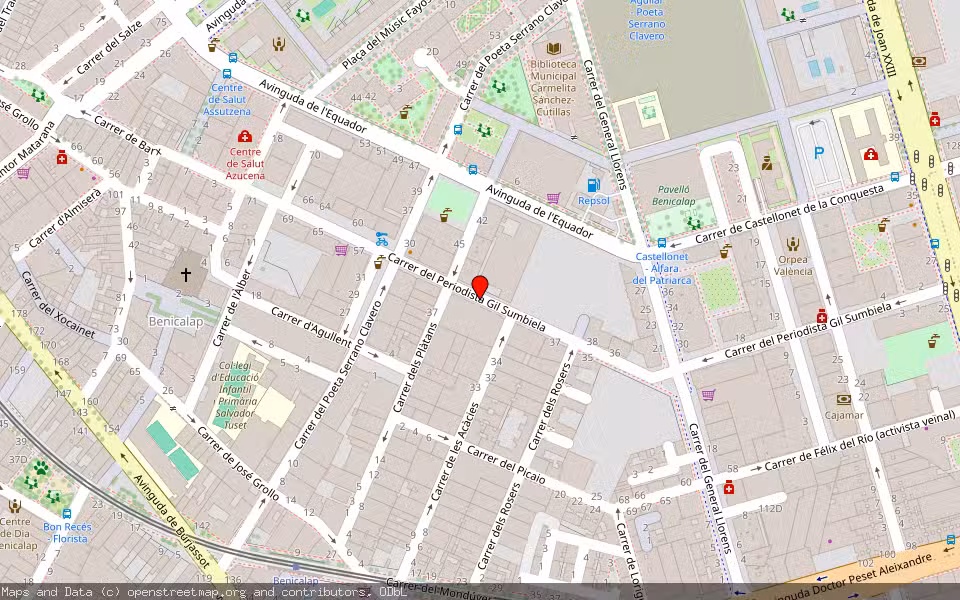Viewport: 960px width, 600px height.
Task: Open the openstreetmap.org attribution link
Action: 187,592
